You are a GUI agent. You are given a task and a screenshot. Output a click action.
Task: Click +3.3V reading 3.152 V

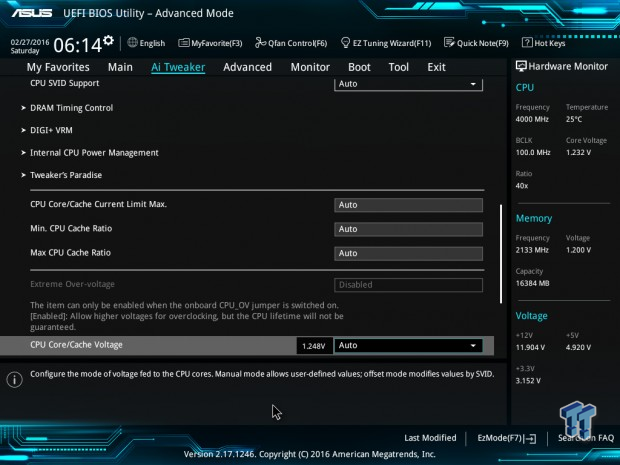point(528,381)
